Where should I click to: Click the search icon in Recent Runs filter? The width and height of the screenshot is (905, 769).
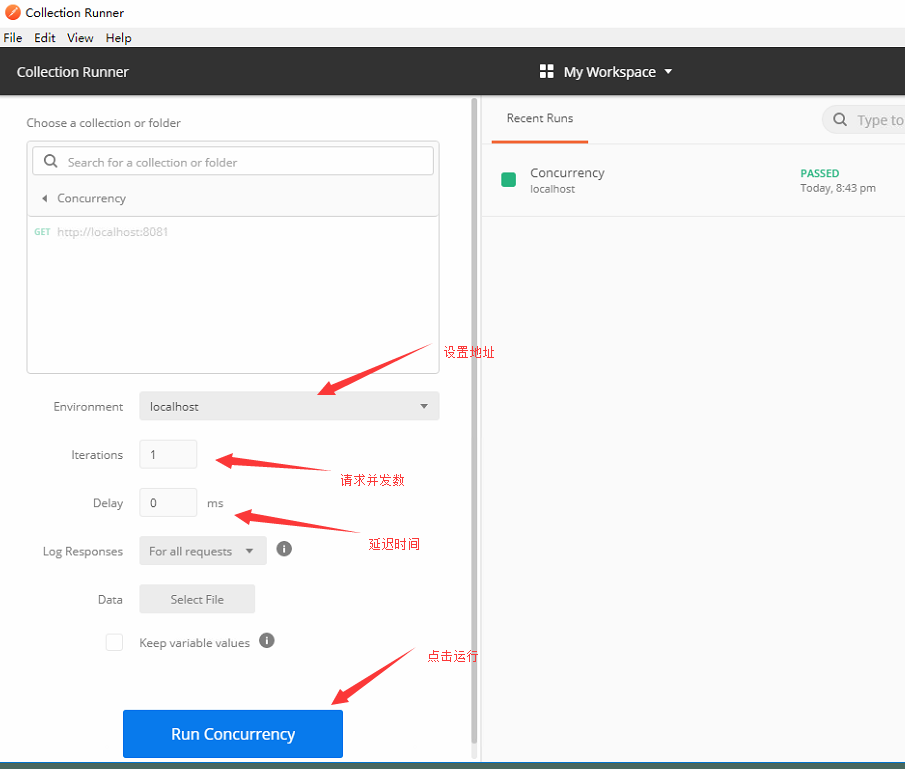[840, 120]
